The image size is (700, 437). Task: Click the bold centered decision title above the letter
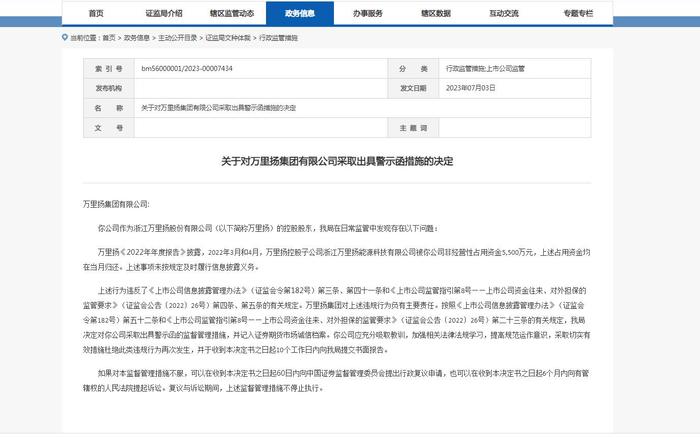point(337,161)
